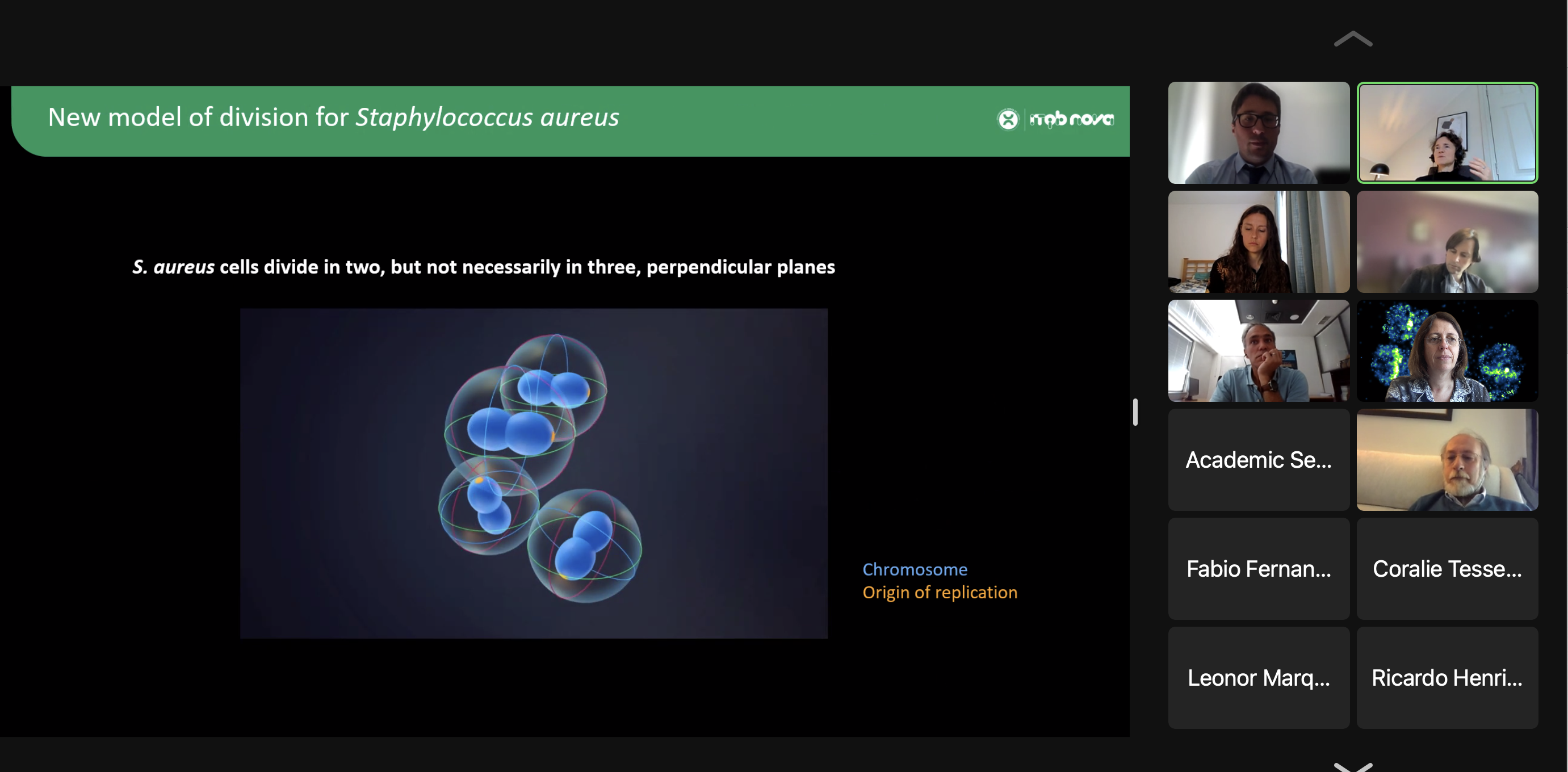
Task: Click the dividing cells animation image
Action: point(533,473)
